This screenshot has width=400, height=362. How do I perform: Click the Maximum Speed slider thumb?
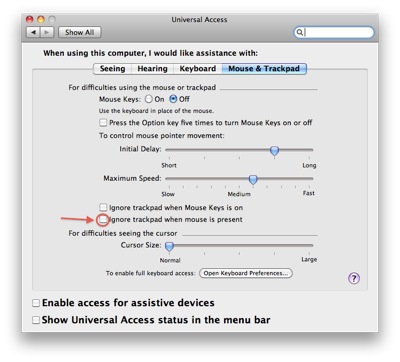click(x=253, y=179)
